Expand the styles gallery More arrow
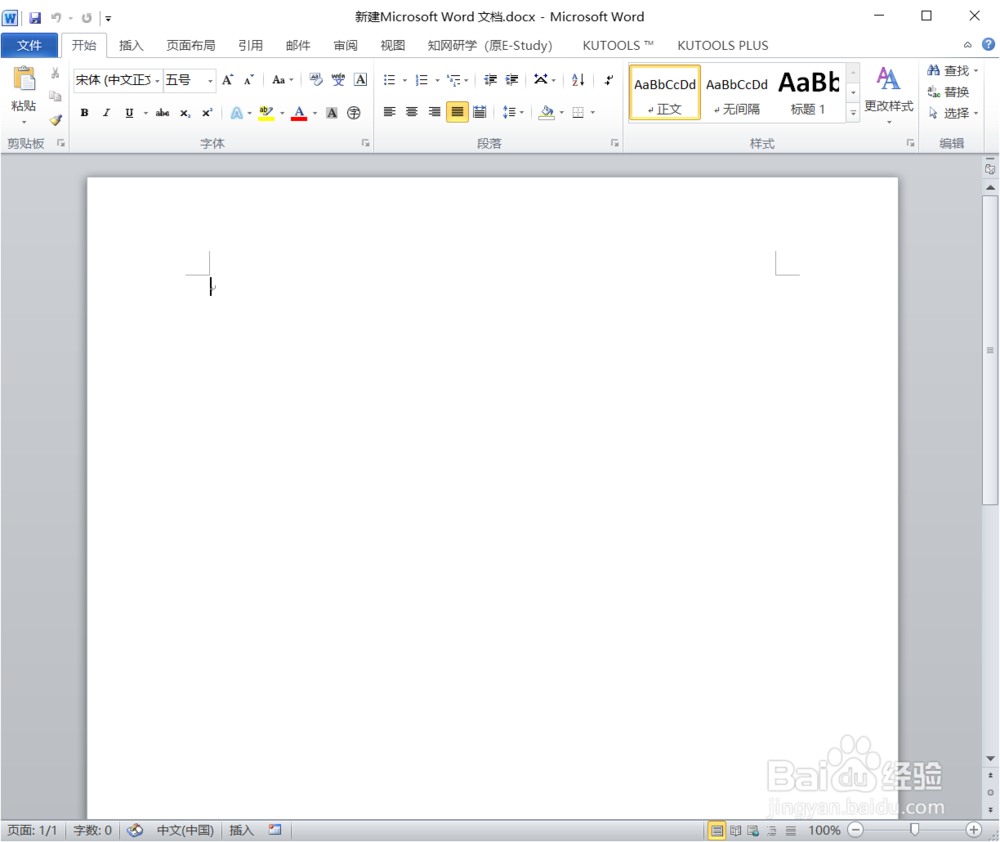 [853, 113]
